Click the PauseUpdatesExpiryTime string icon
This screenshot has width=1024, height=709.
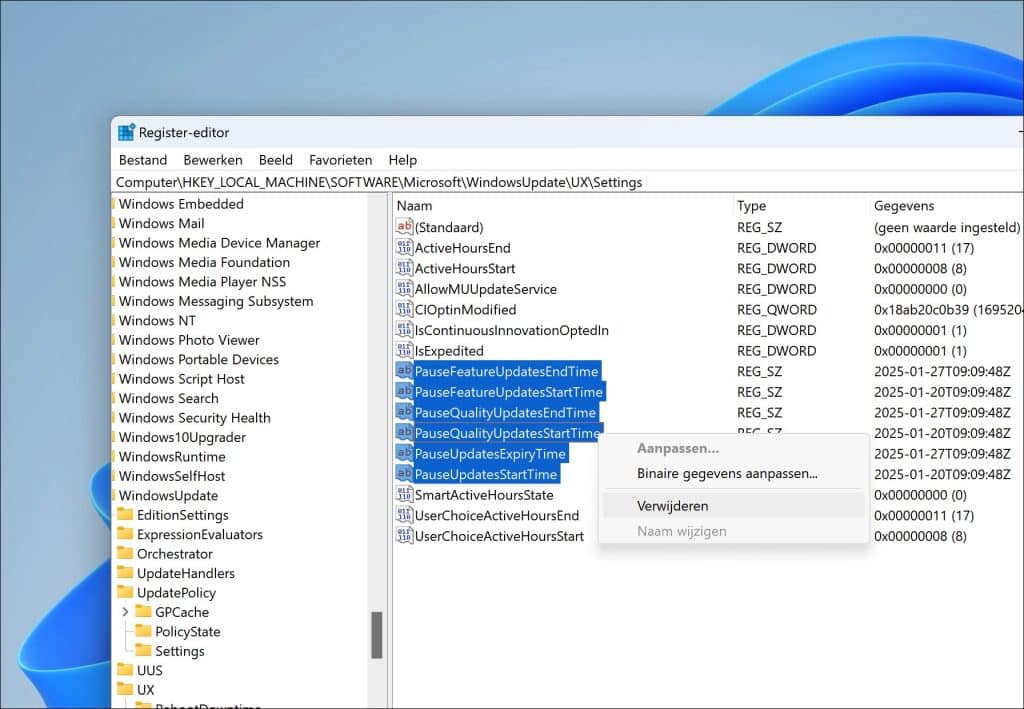tap(404, 454)
